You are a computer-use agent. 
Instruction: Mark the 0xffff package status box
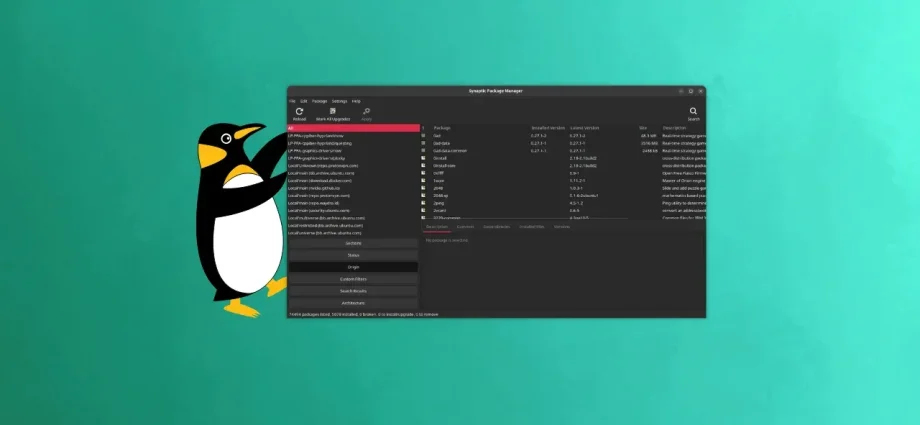coord(424,173)
